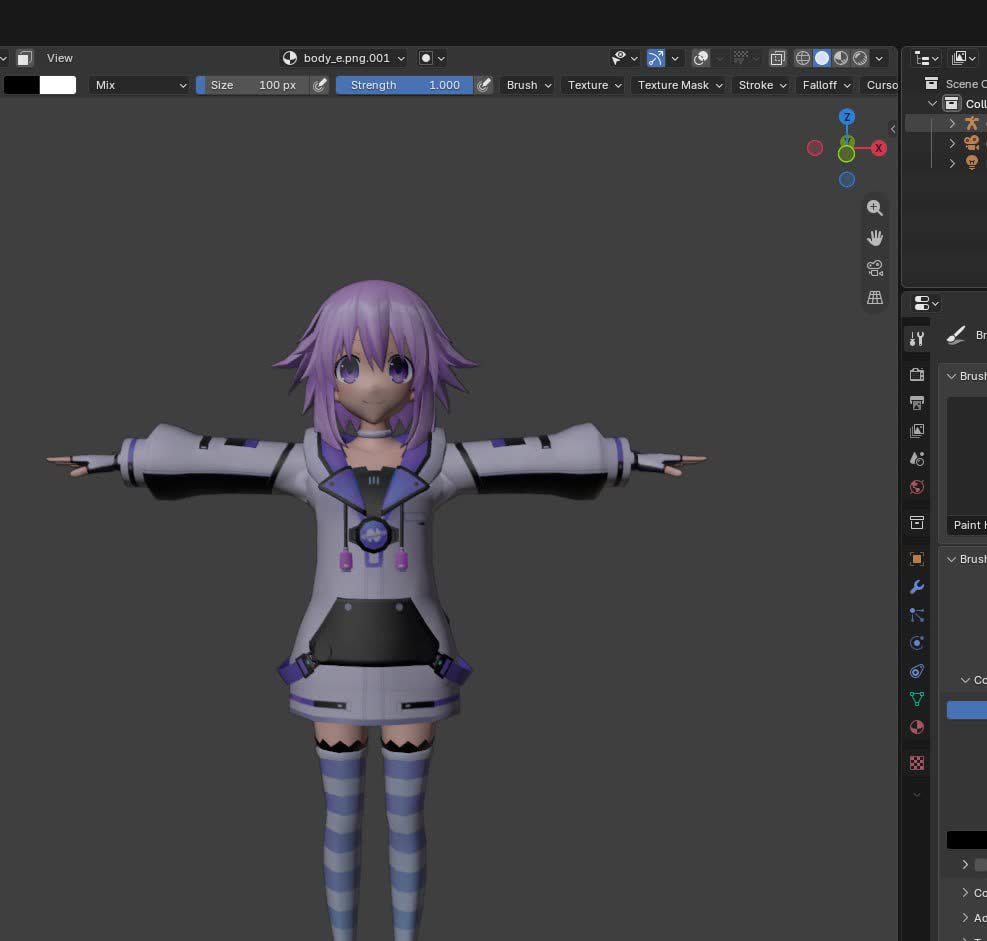Open selectability and visibility dropdown
This screenshot has height=941, width=987.
624,58
